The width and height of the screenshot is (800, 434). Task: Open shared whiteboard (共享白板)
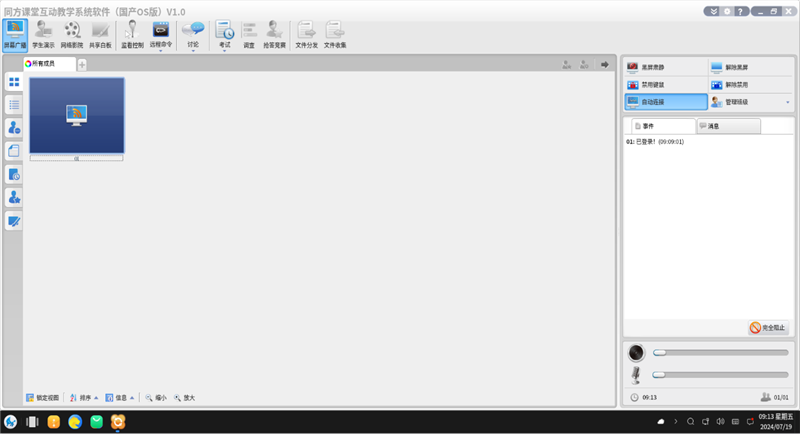coord(100,34)
